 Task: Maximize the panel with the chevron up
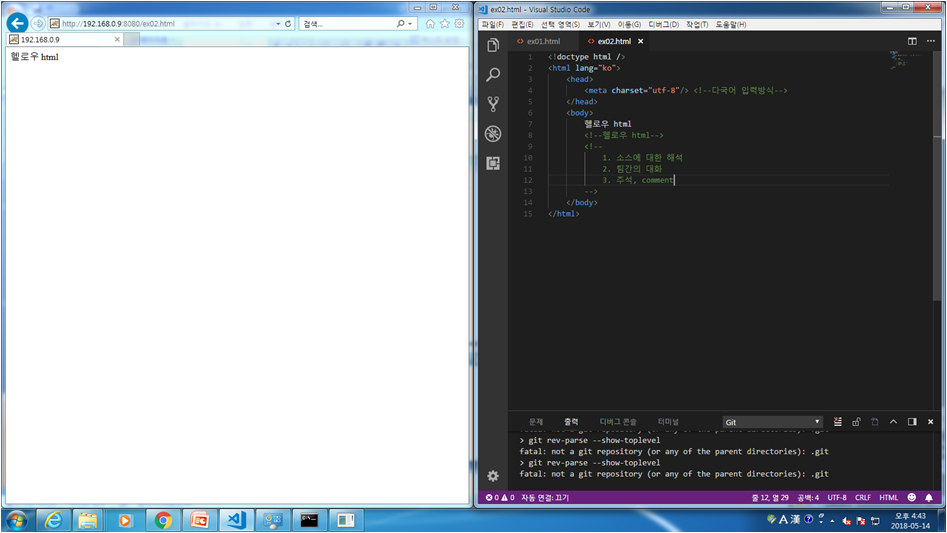(x=893, y=422)
